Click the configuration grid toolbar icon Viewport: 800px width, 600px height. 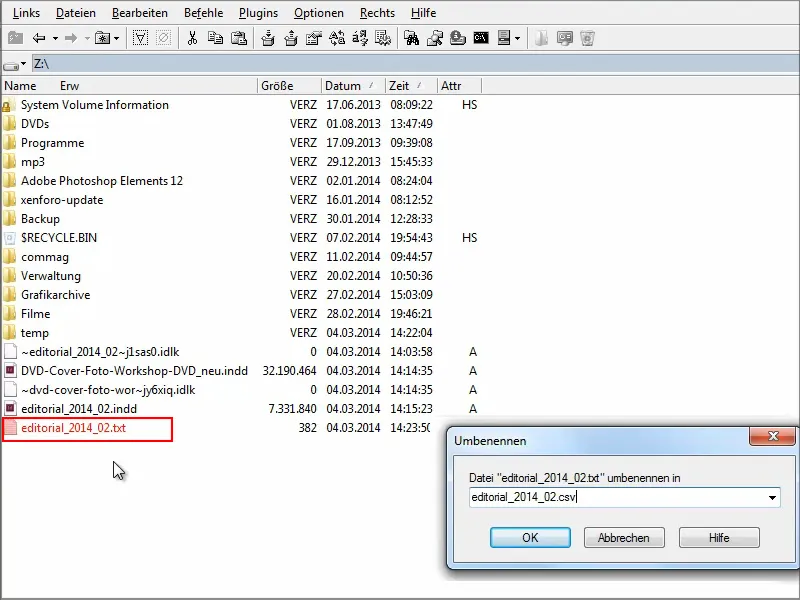383,38
